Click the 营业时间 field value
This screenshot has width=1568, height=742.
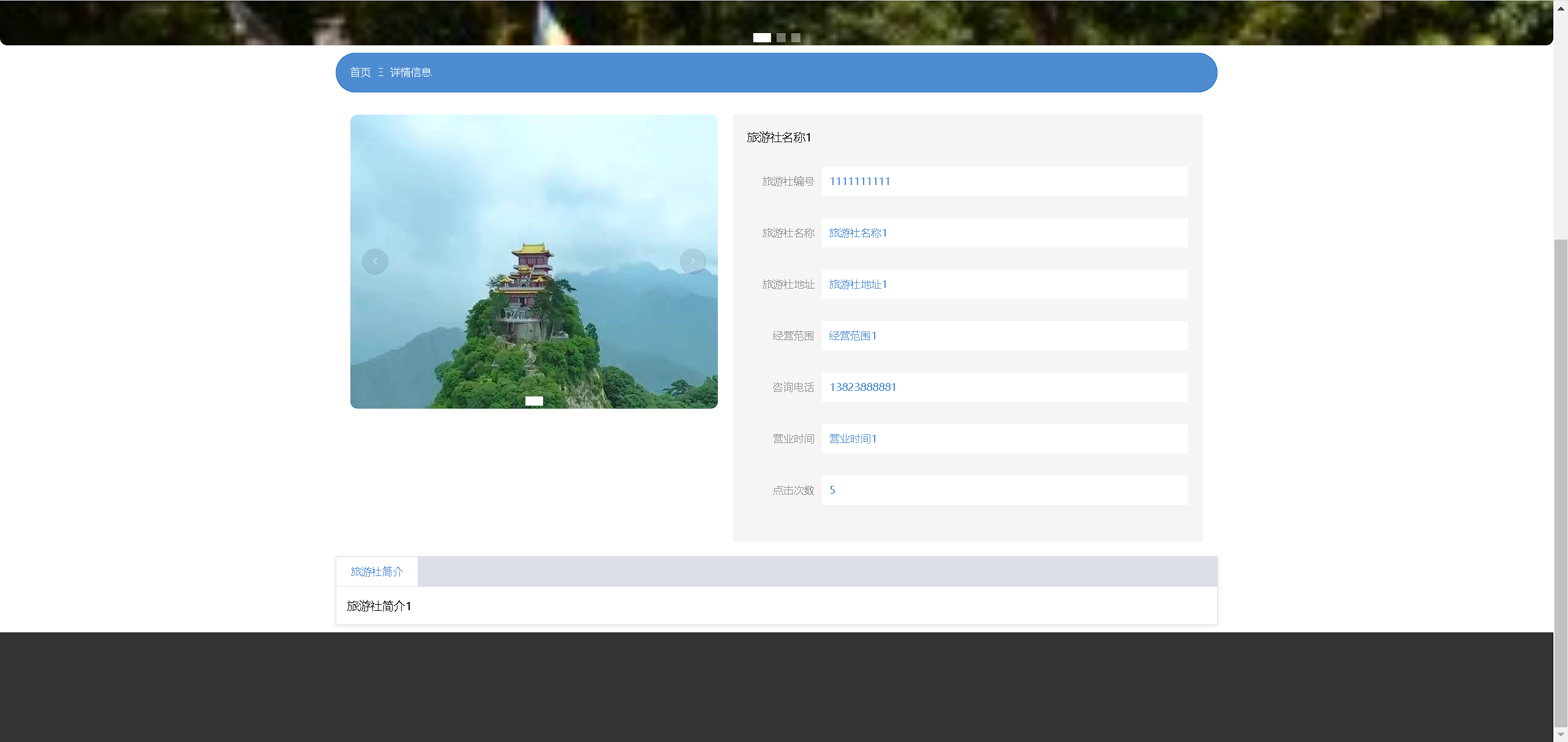853,439
